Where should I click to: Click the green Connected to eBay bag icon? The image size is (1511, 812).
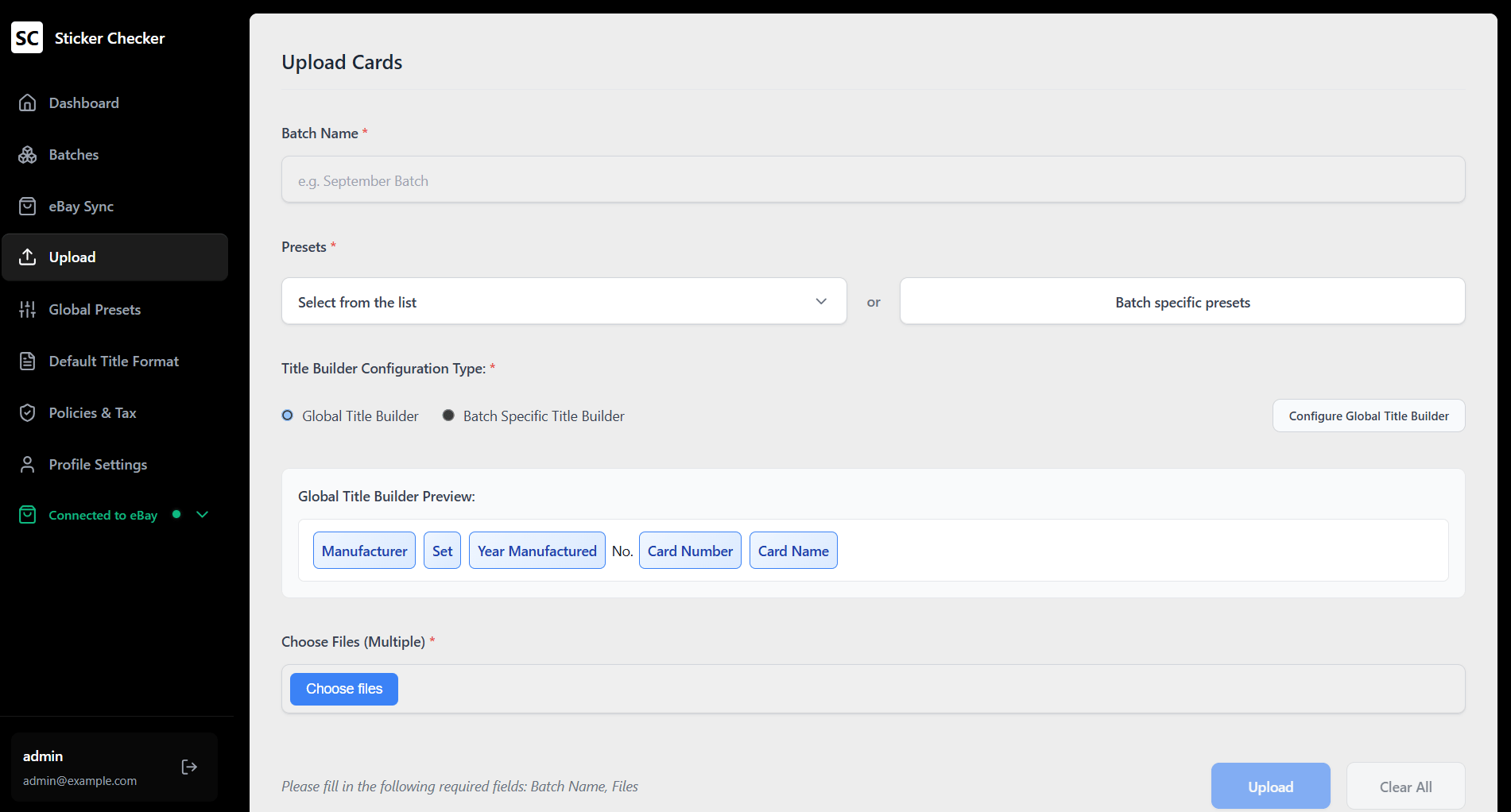point(28,515)
